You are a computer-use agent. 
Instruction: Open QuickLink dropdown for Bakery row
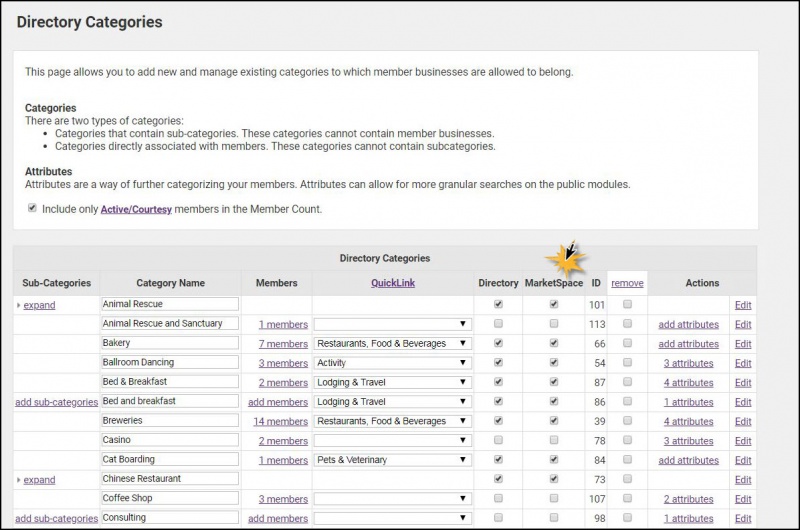pos(392,344)
